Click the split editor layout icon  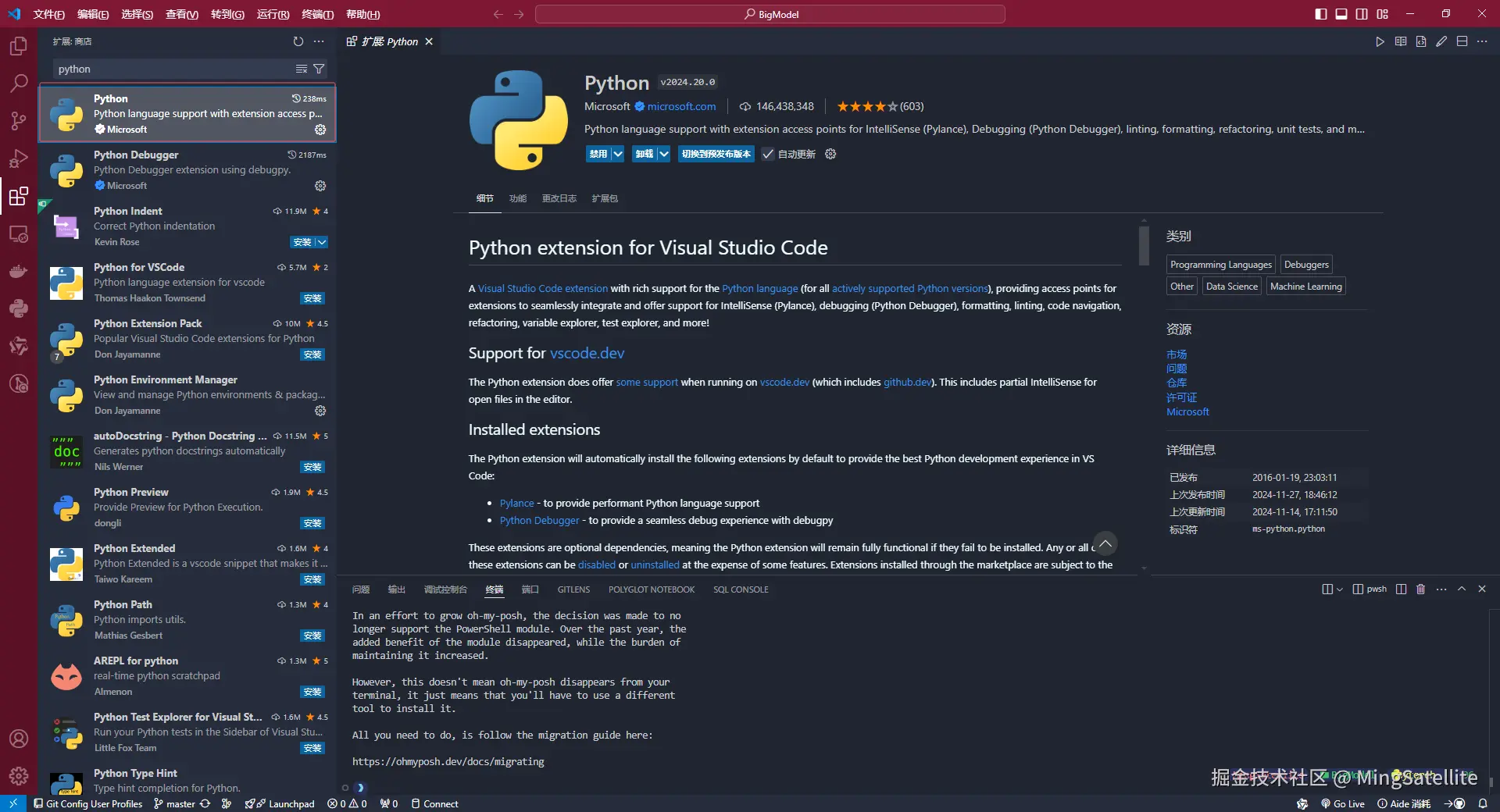coord(1462,41)
